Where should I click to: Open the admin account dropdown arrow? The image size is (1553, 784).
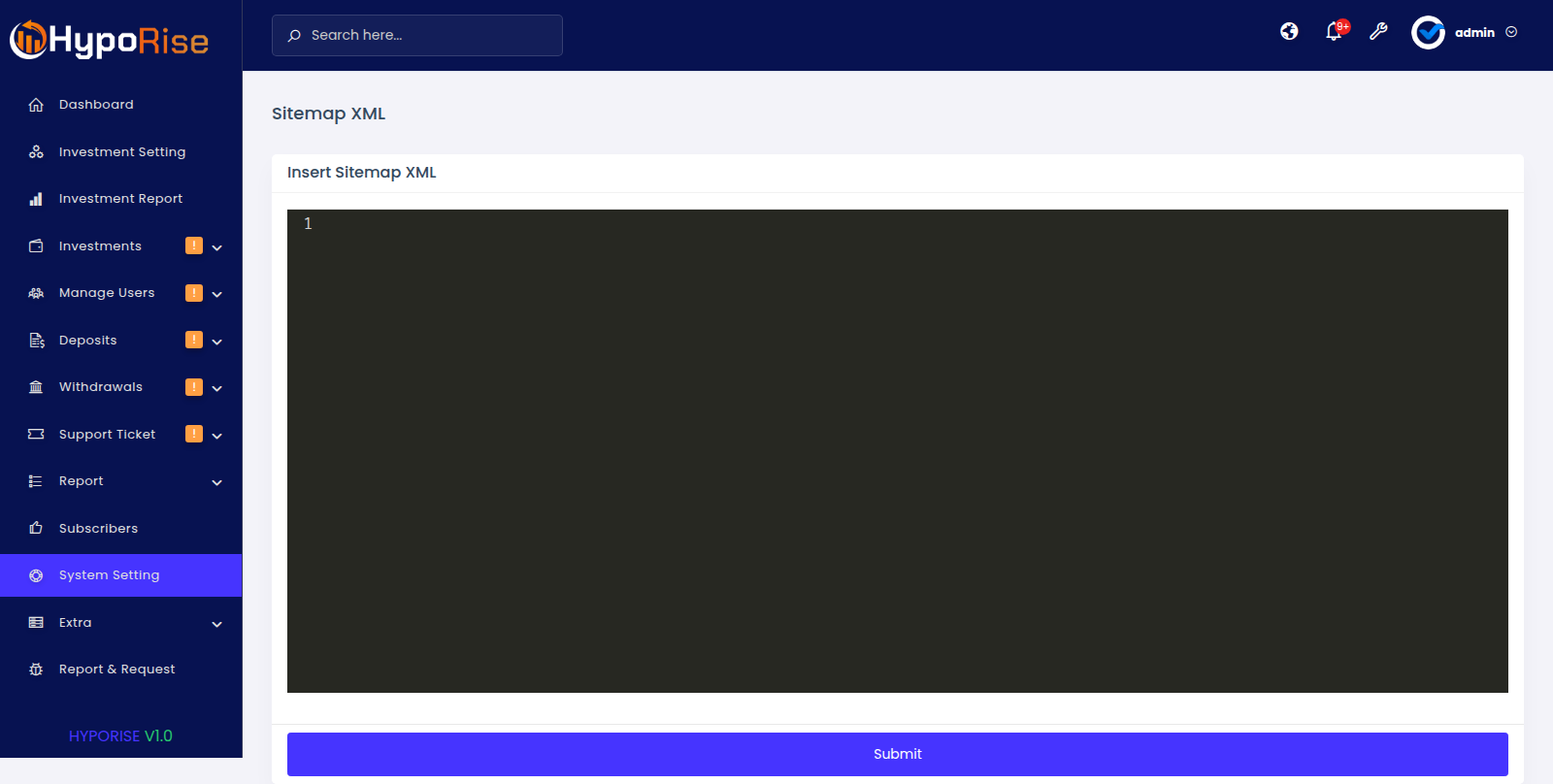(x=1511, y=32)
